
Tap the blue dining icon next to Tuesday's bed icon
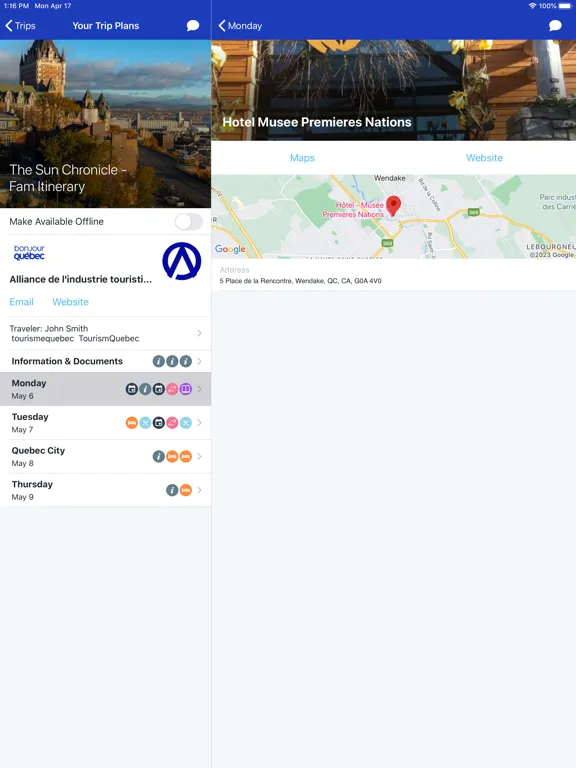pyautogui.click(x=145, y=423)
